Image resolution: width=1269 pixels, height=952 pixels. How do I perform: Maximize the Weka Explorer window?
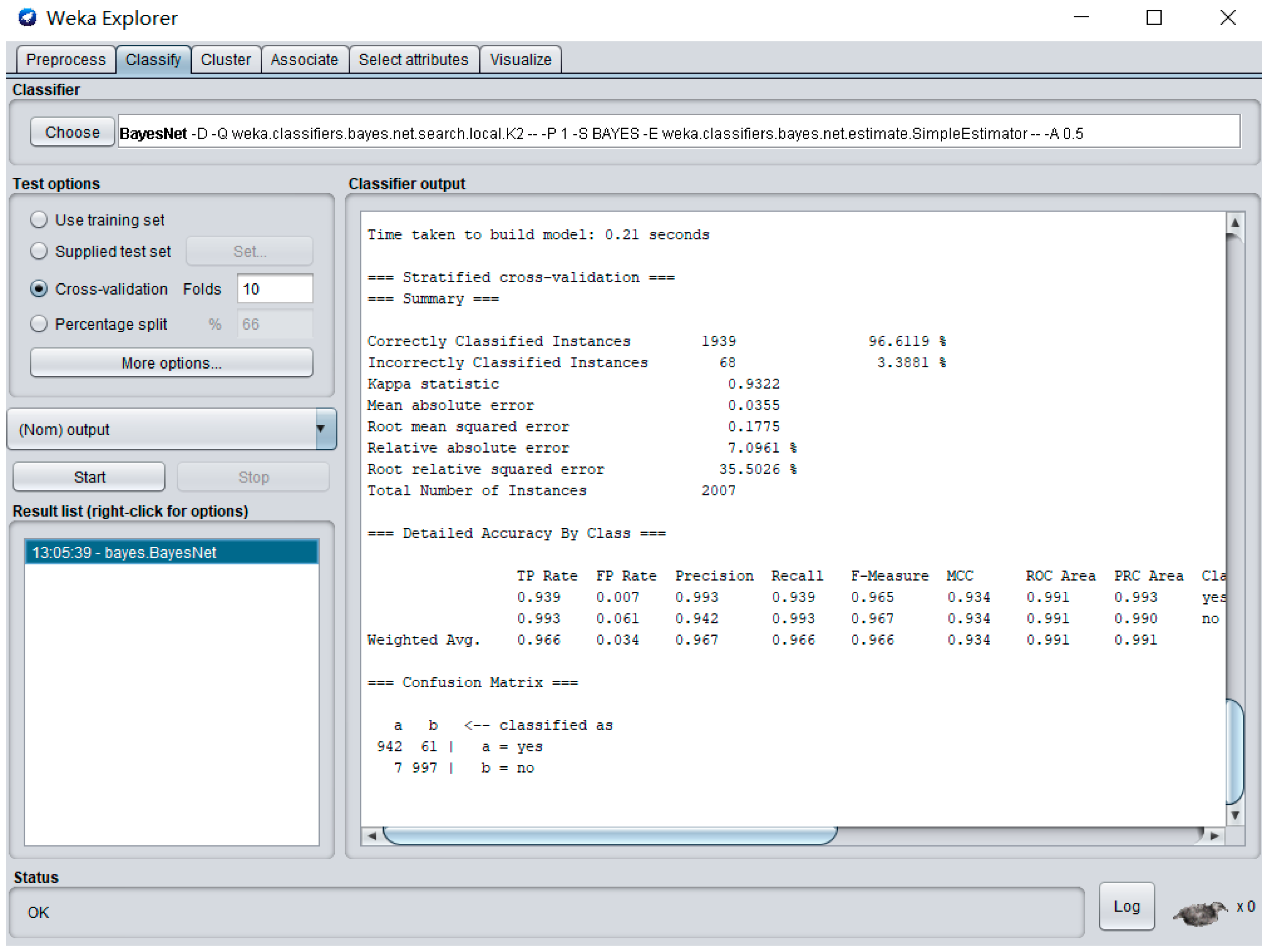[1154, 18]
